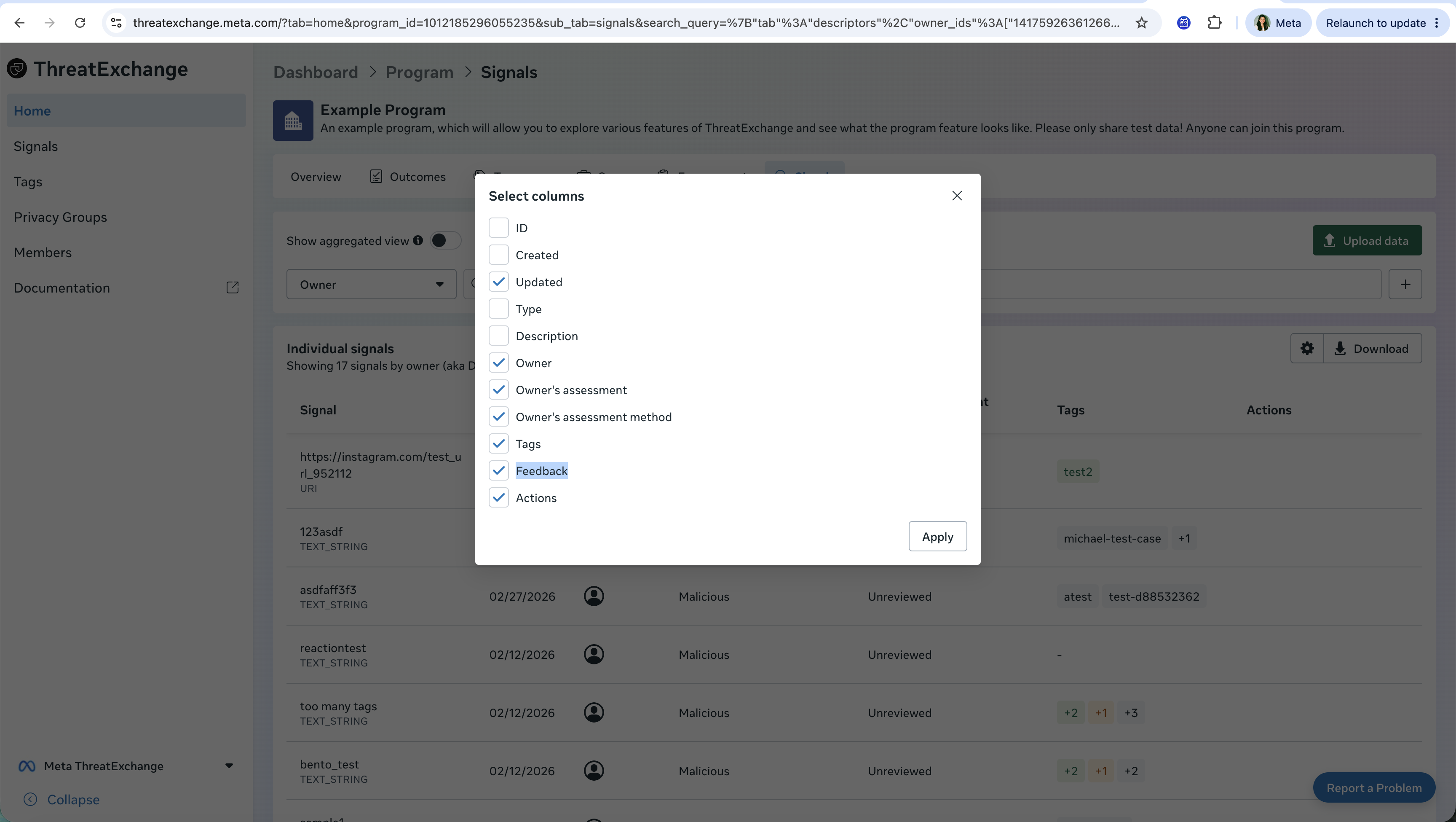
Task: Click the ThreatExchange shield logo
Action: 17,68
